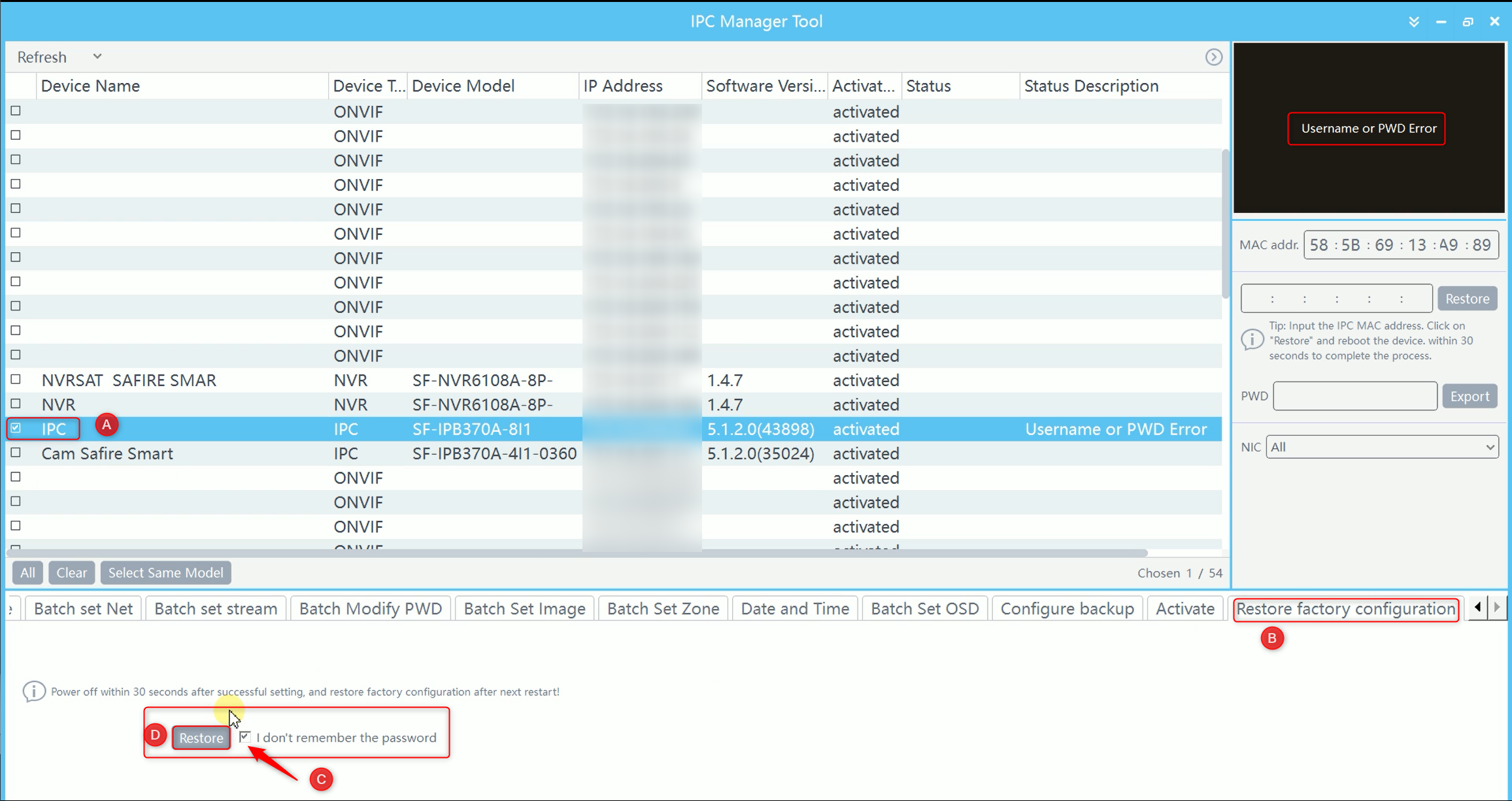Check the Cam Safire Smart row checkbox
The height and width of the screenshot is (801, 1512).
tap(16, 453)
